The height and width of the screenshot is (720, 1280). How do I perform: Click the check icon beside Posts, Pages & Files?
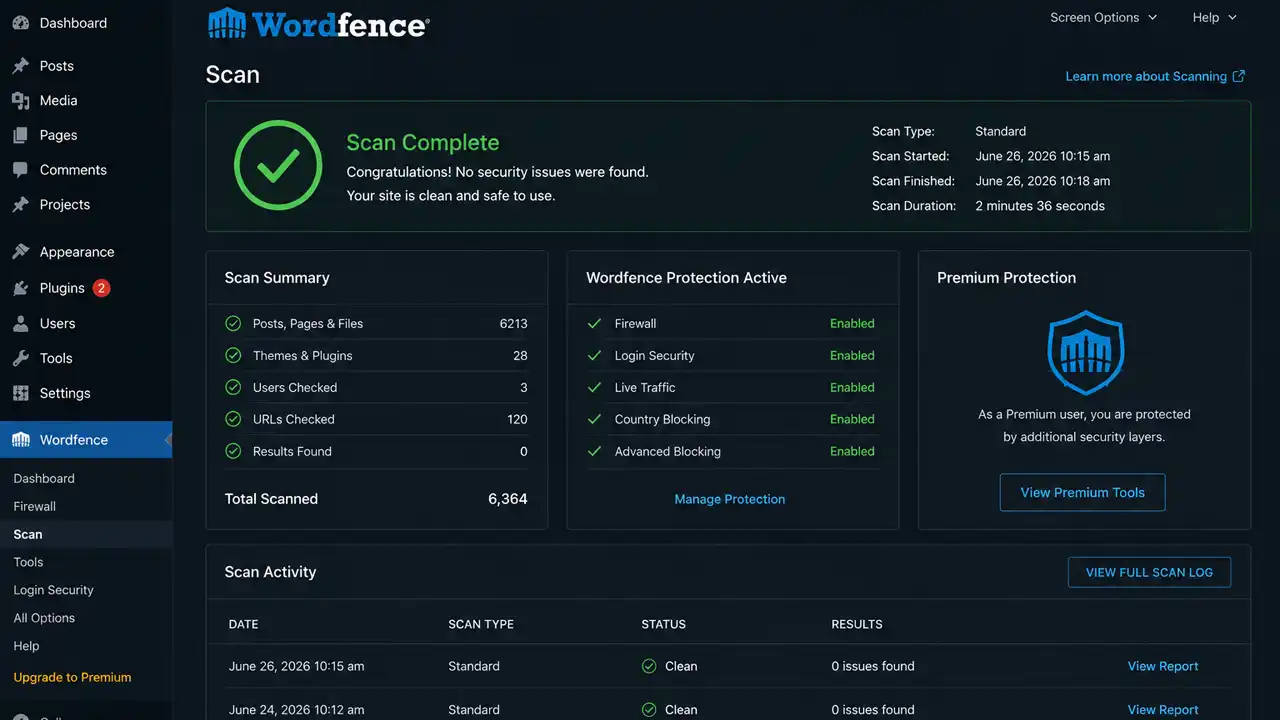click(x=233, y=323)
